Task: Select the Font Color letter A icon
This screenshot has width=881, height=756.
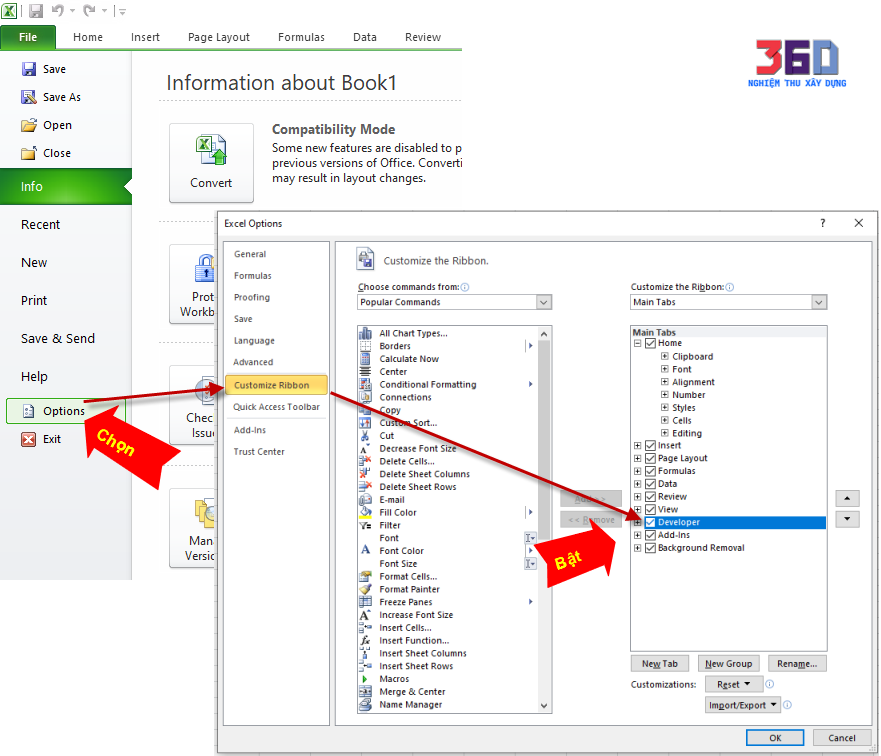Action: tap(365, 550)
